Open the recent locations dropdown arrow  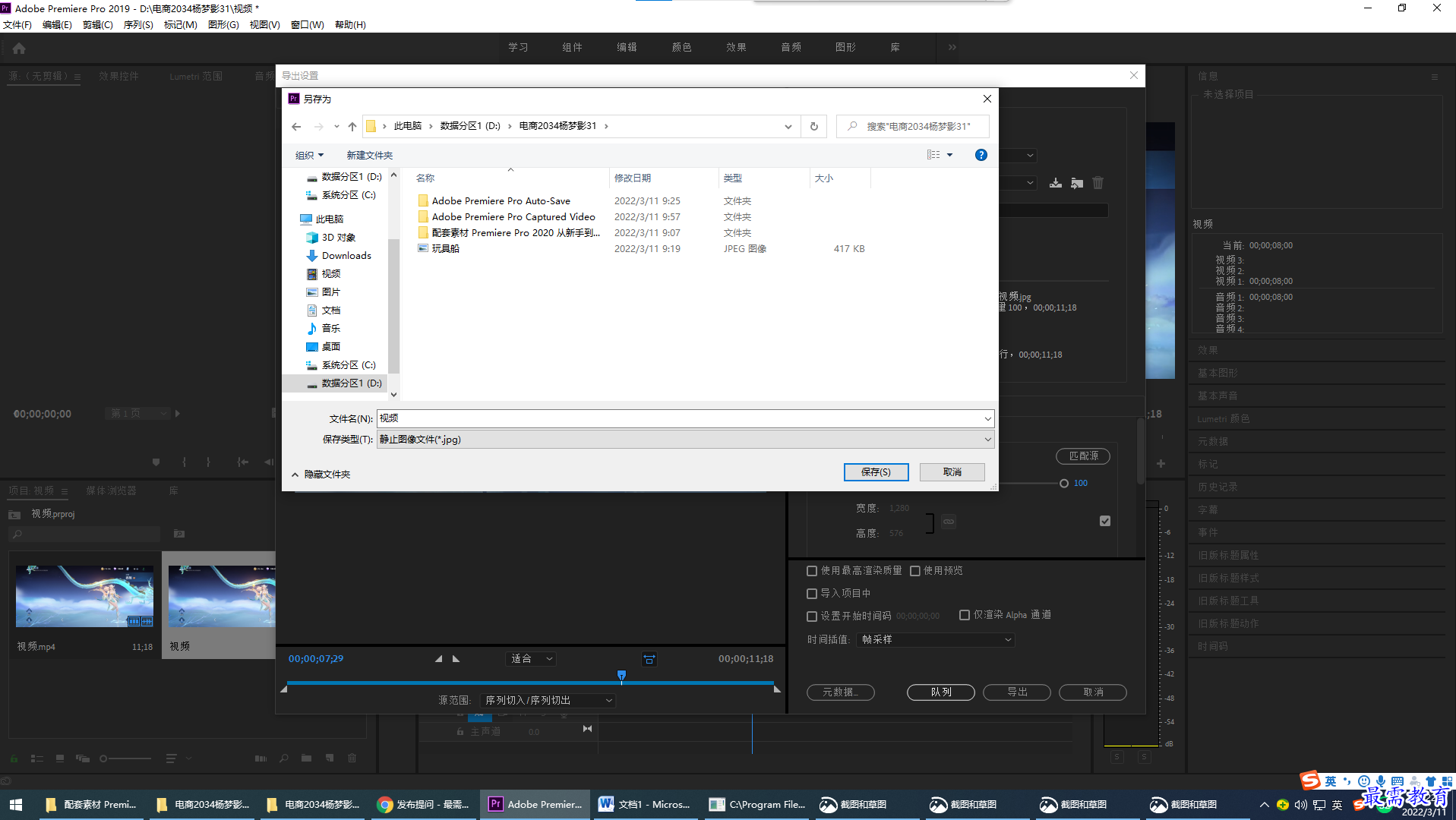pyautogui.click(x=336, y=126)
